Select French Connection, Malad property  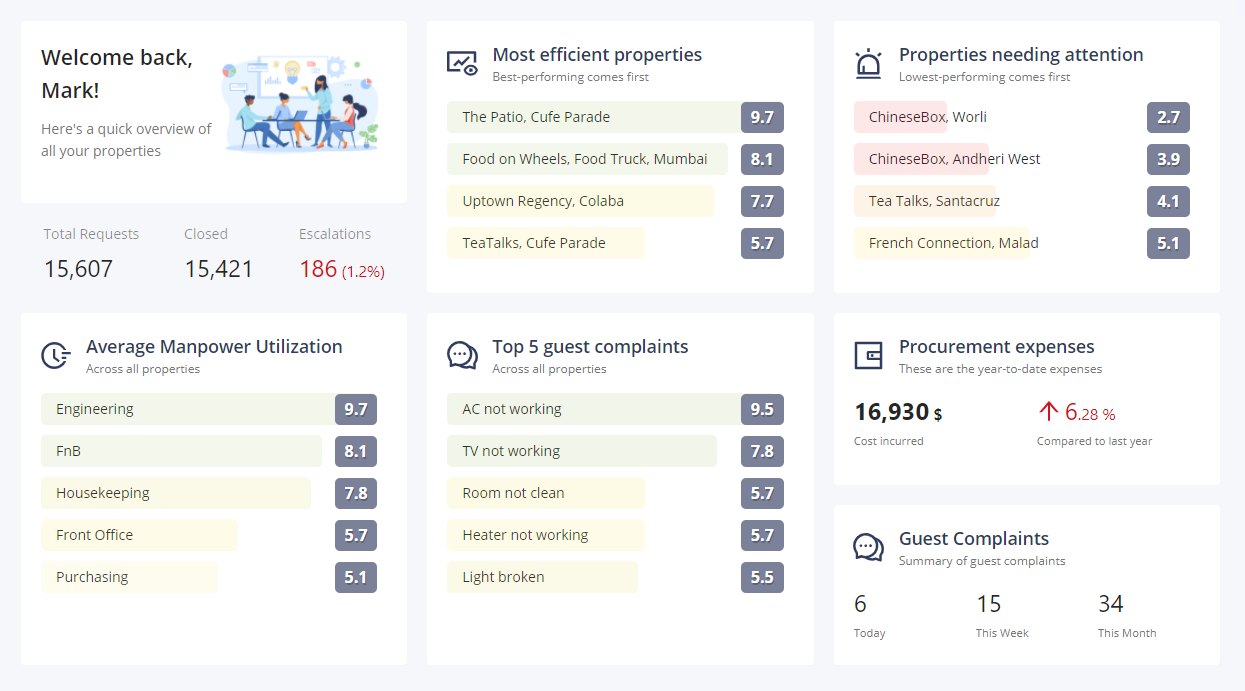click(953, 243)
